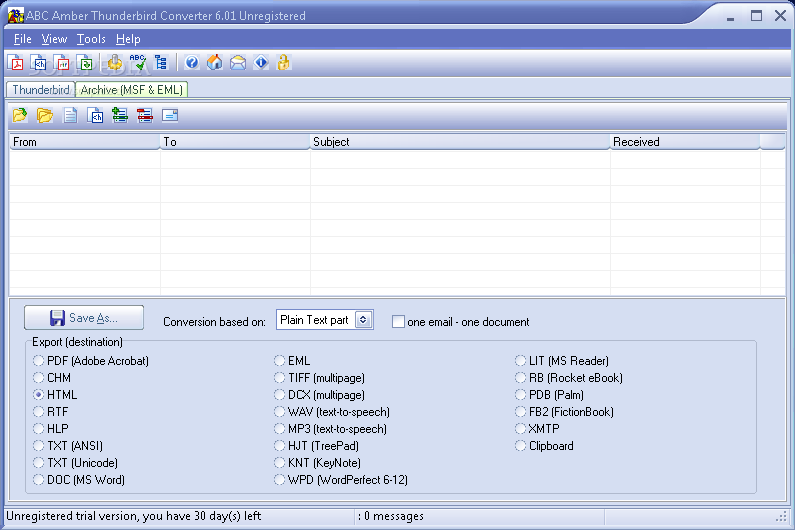Click the 'Unregistered trial version' status text
Screen dimensions: 795x530
point(134,516)
